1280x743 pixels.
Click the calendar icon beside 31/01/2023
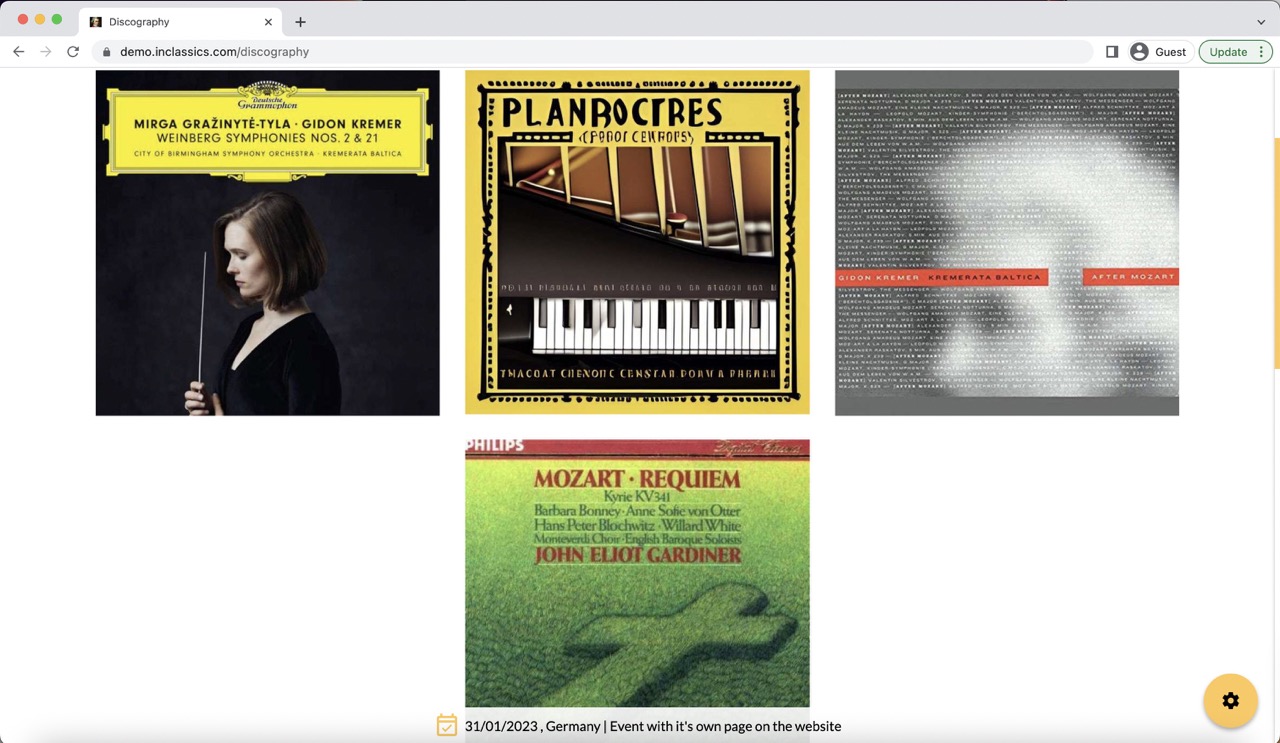click(x=447, y=726)
